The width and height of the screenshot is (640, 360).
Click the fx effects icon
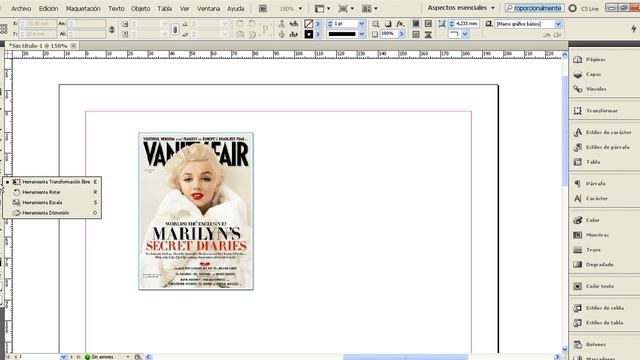[400, 24]
